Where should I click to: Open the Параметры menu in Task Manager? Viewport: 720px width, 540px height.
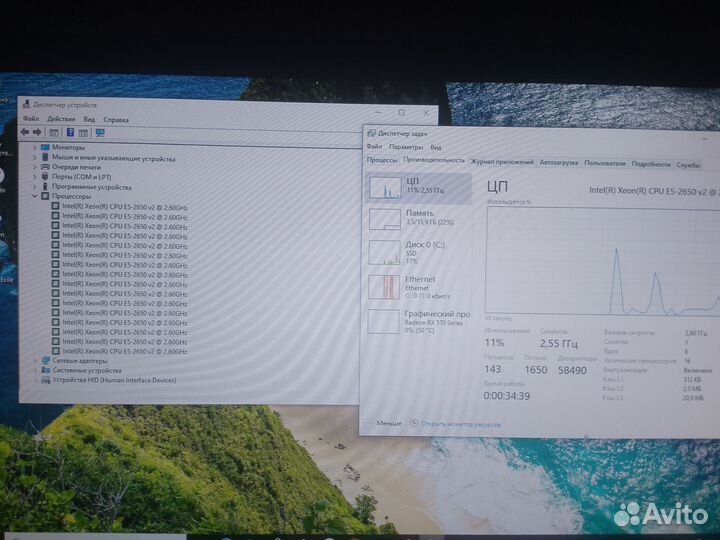(407, 147)
